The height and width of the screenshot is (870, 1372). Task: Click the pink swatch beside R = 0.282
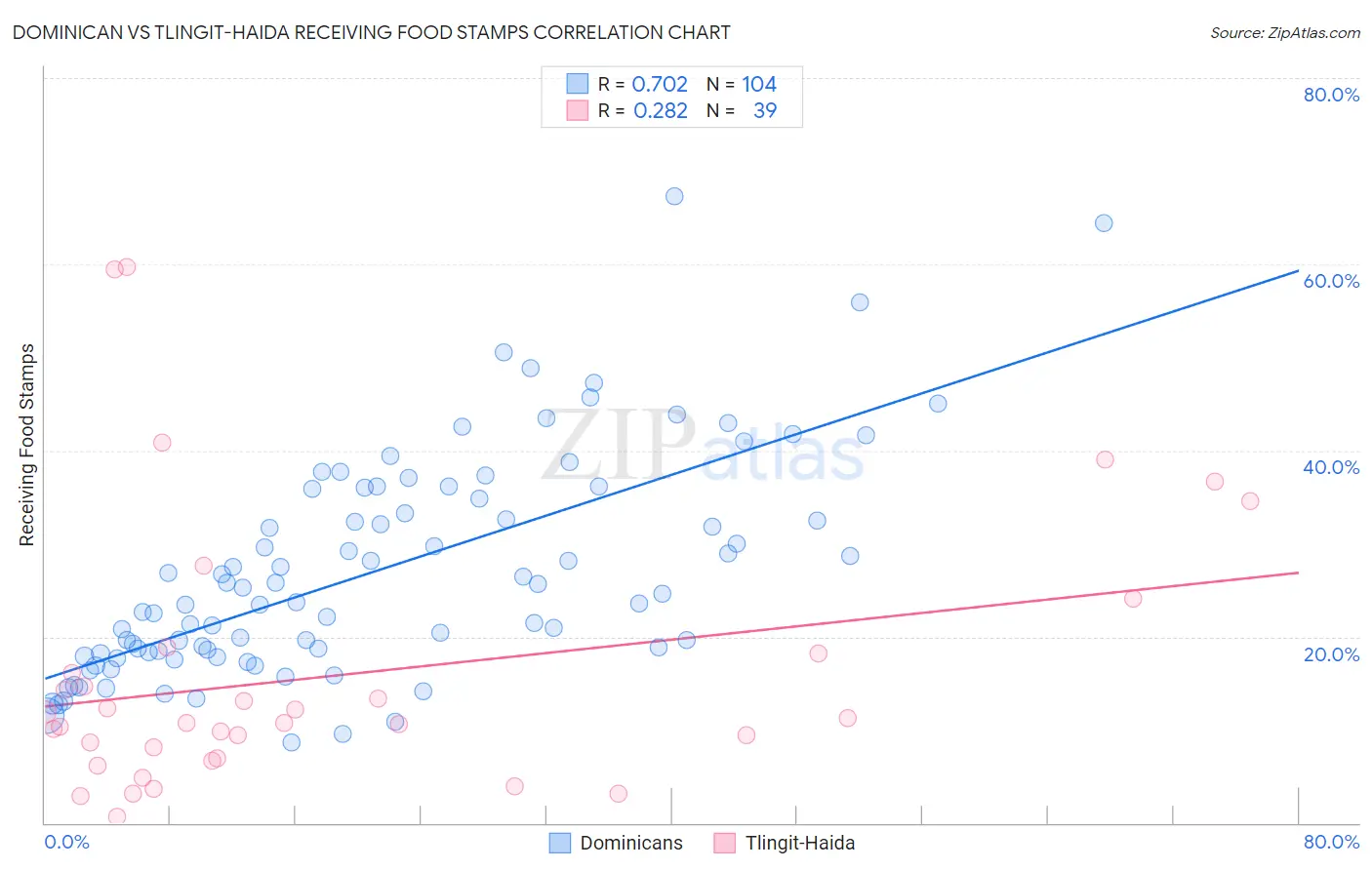[578, 110]
